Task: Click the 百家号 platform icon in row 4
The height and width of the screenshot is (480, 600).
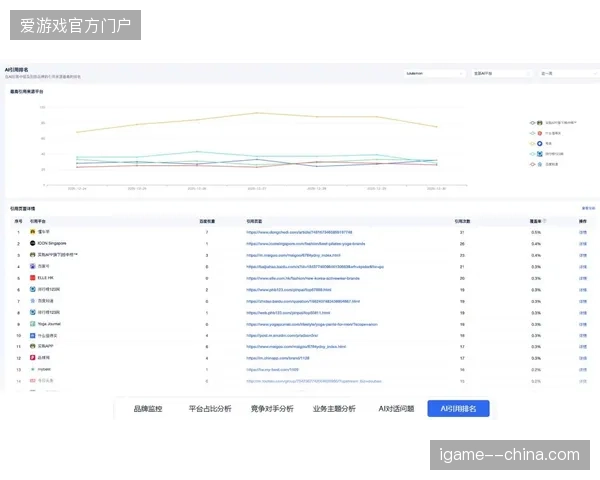Action: point(33,266)
